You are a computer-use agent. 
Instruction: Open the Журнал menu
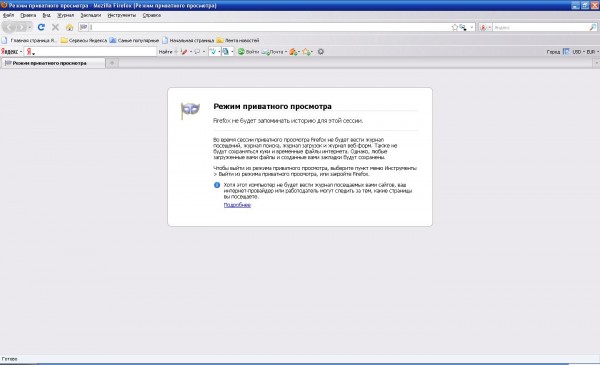(65, 15)
